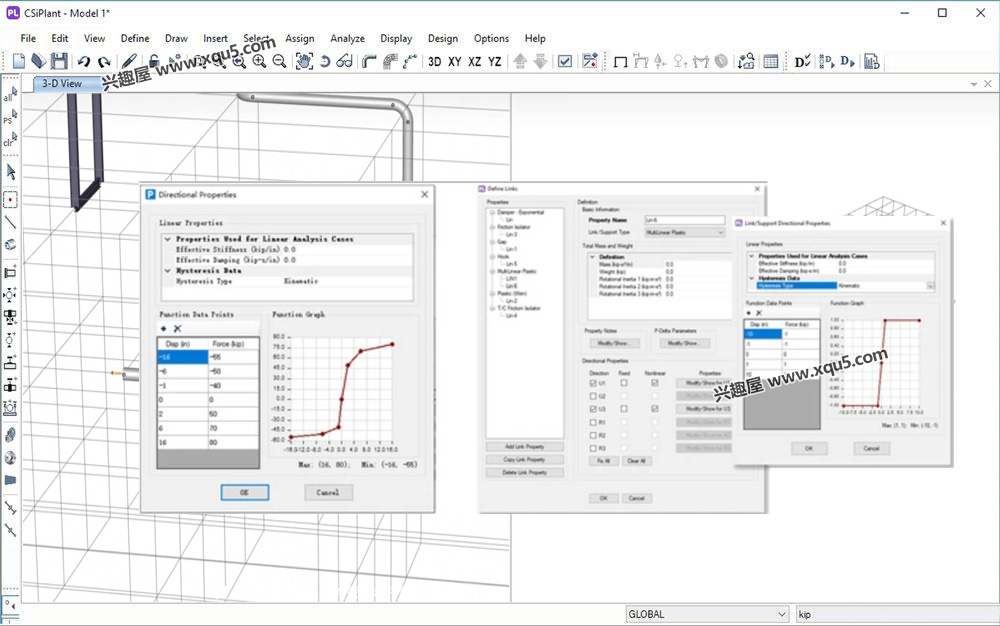This screenshot has height=626, width=1000.
Task: Collapse the MultiLinear Plastic tree node
Action: [x=492, y=272]
